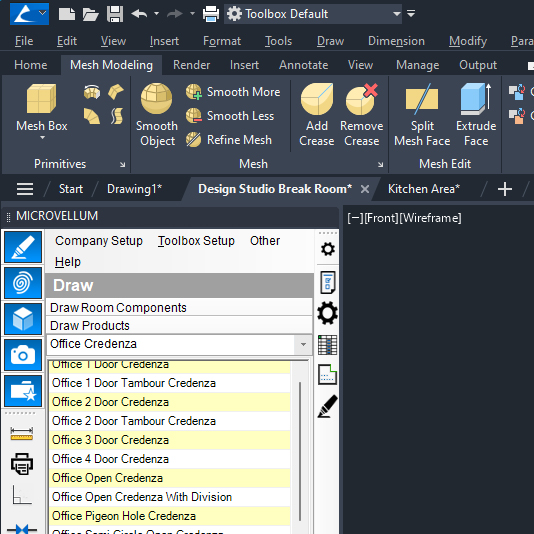Select Office 2 Door Tambour Credenza
The image size is (534, 534).
click(x=170, y=421)
